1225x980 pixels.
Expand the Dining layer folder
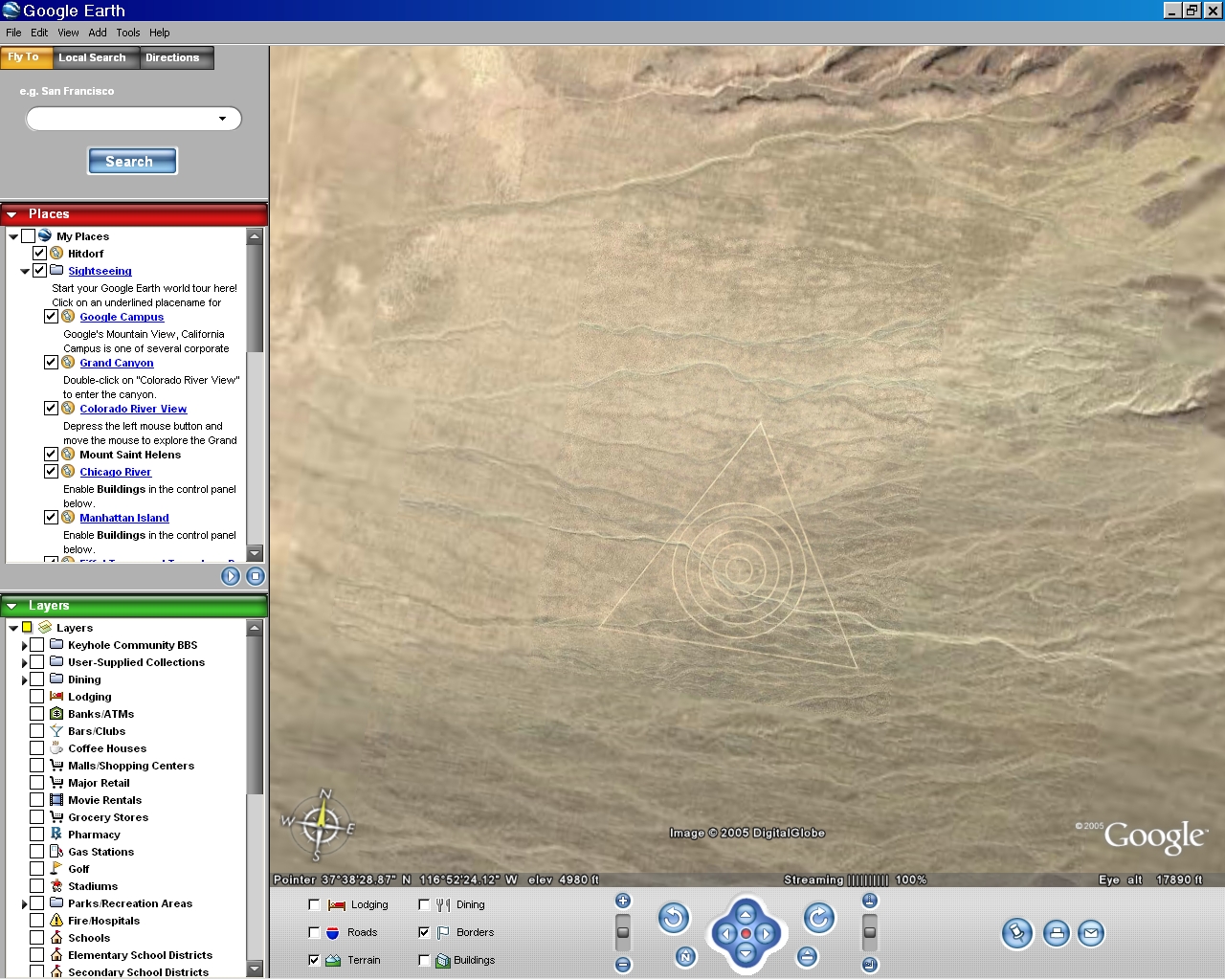pyautogui.click(x=25, y=680)
